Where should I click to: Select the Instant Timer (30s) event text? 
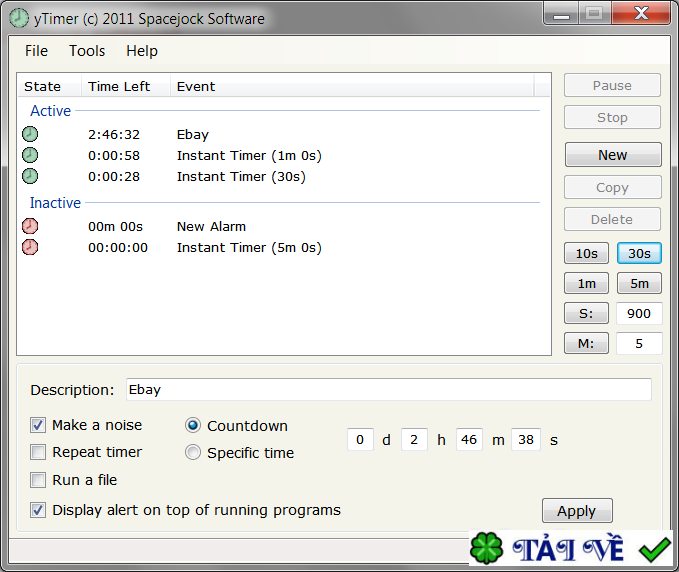[x=241, y=177]
